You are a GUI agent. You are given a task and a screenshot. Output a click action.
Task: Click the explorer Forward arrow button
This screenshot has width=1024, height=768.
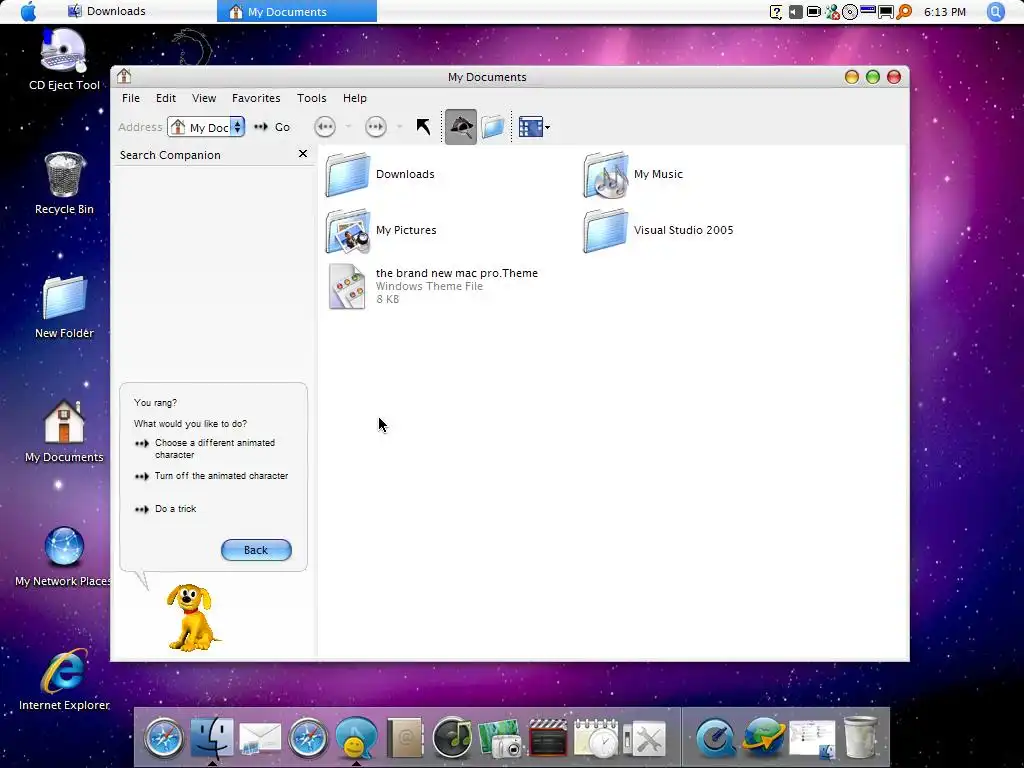click(376, 127)
